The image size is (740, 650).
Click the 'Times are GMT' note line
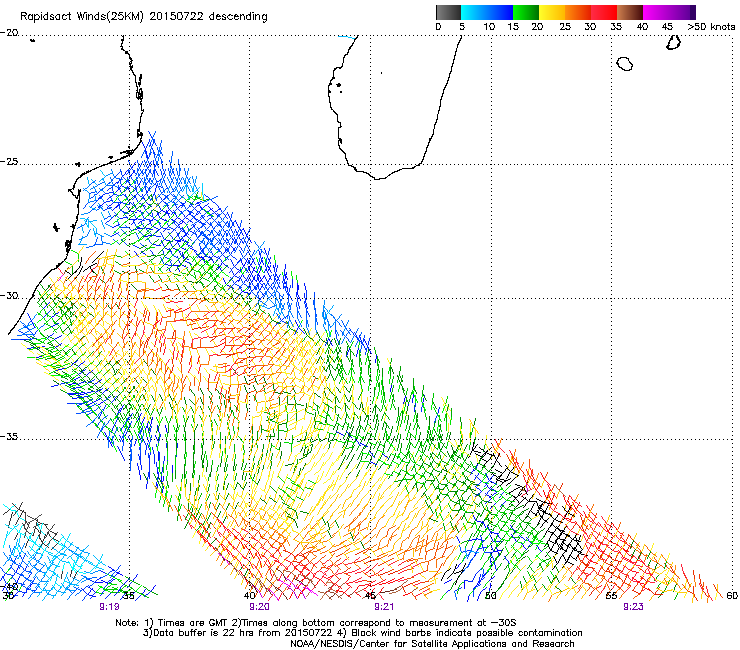(316, 623)
